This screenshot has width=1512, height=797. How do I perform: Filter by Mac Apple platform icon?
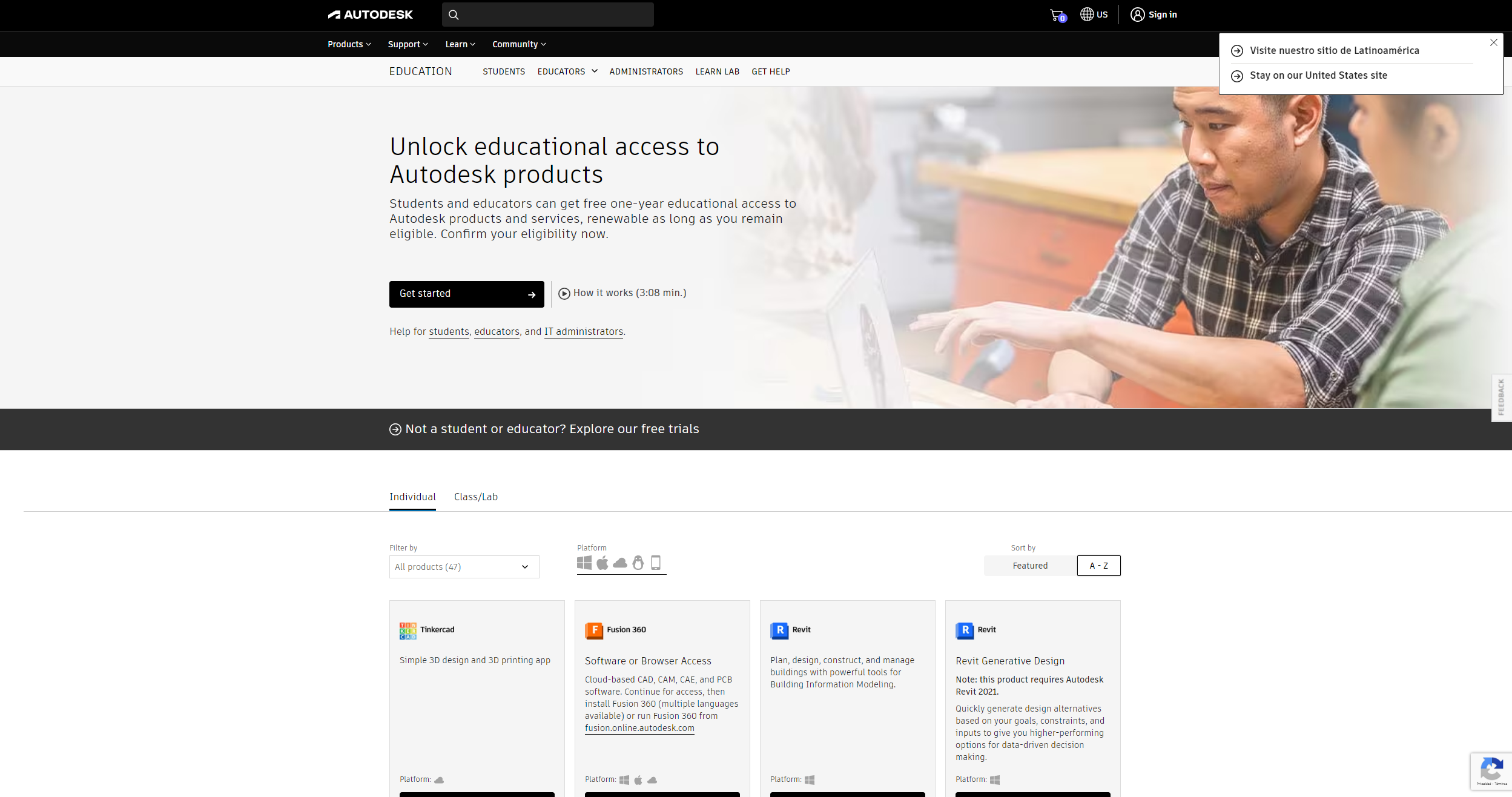point(602,563)
